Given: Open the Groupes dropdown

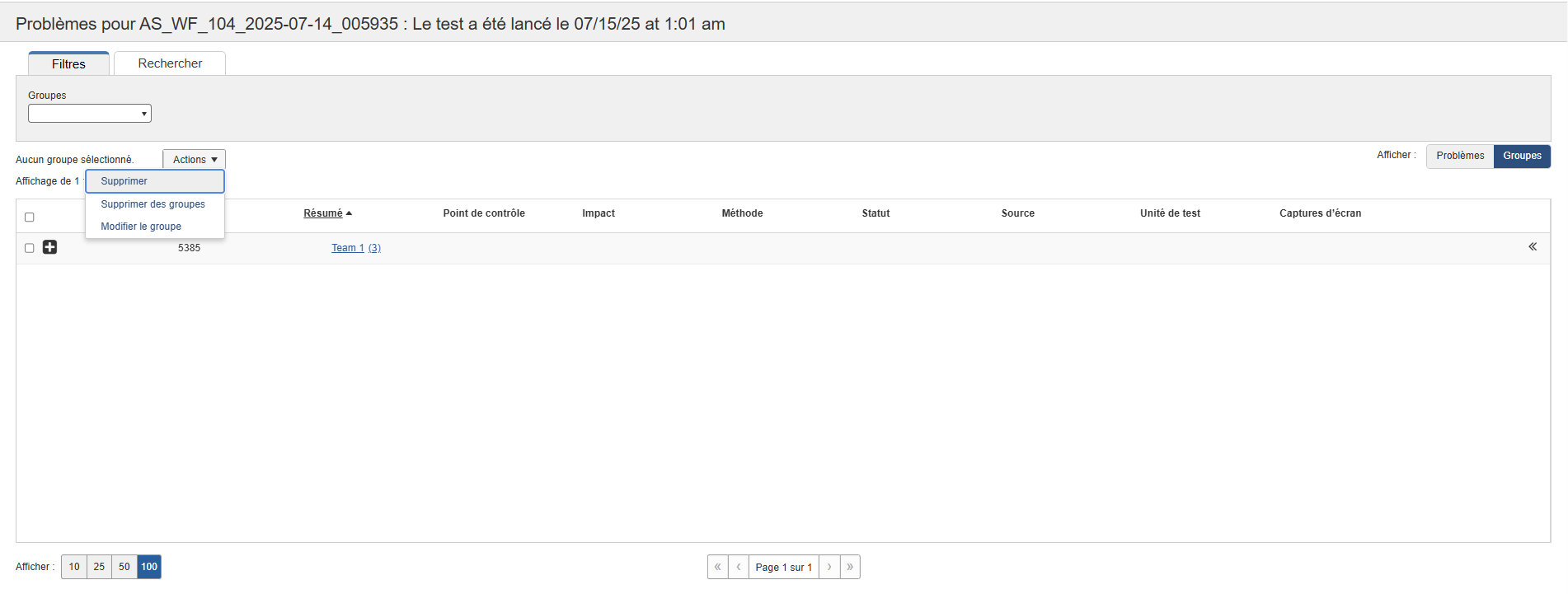Looking at the screenshot, I should click(90, 114).
